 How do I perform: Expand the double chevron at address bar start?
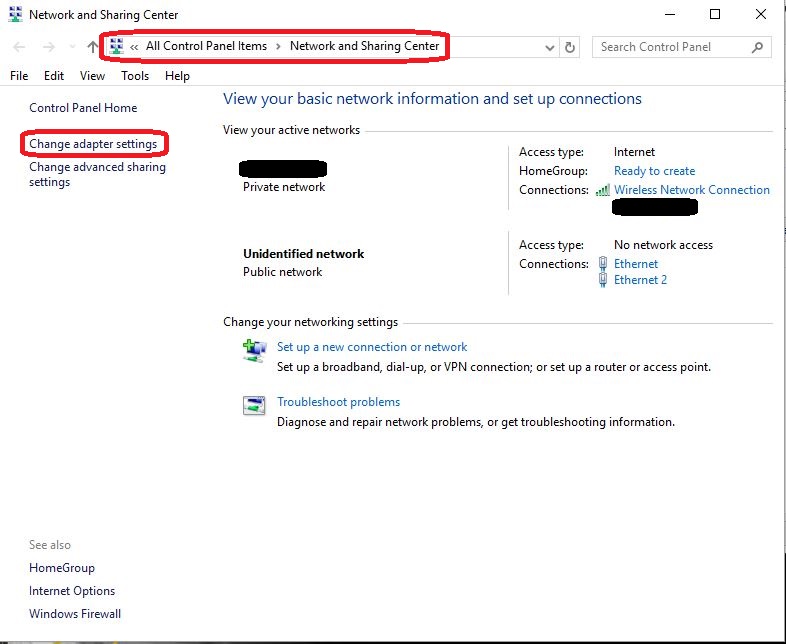[134, 47]
